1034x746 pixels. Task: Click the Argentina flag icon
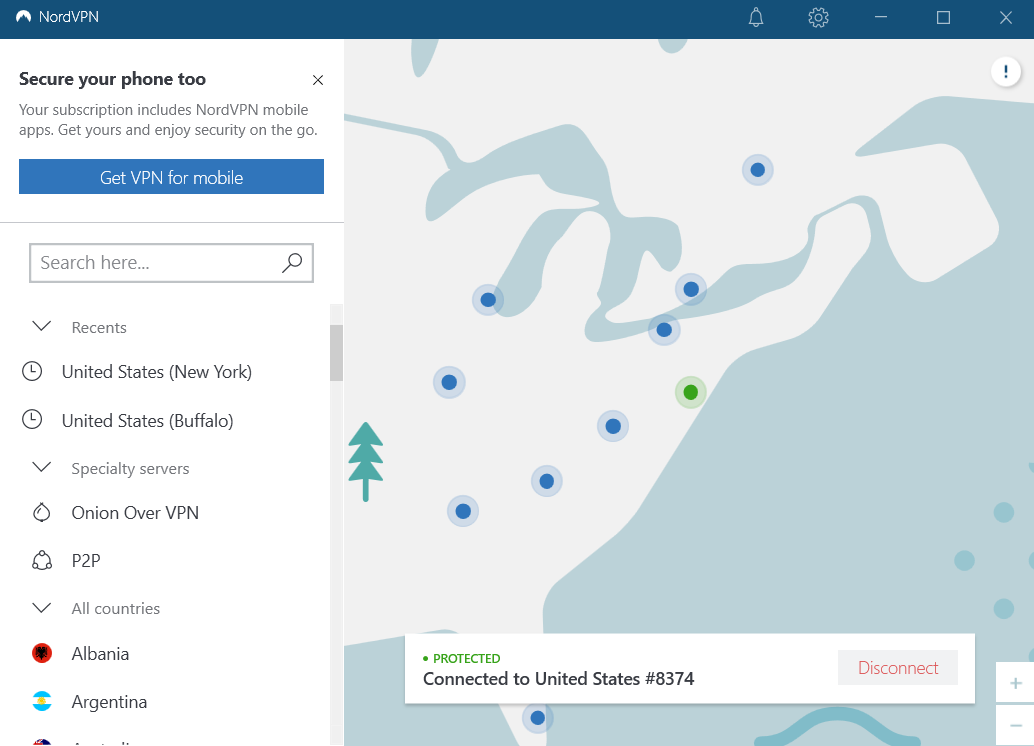pyautogui.click(x=42, y=702)
